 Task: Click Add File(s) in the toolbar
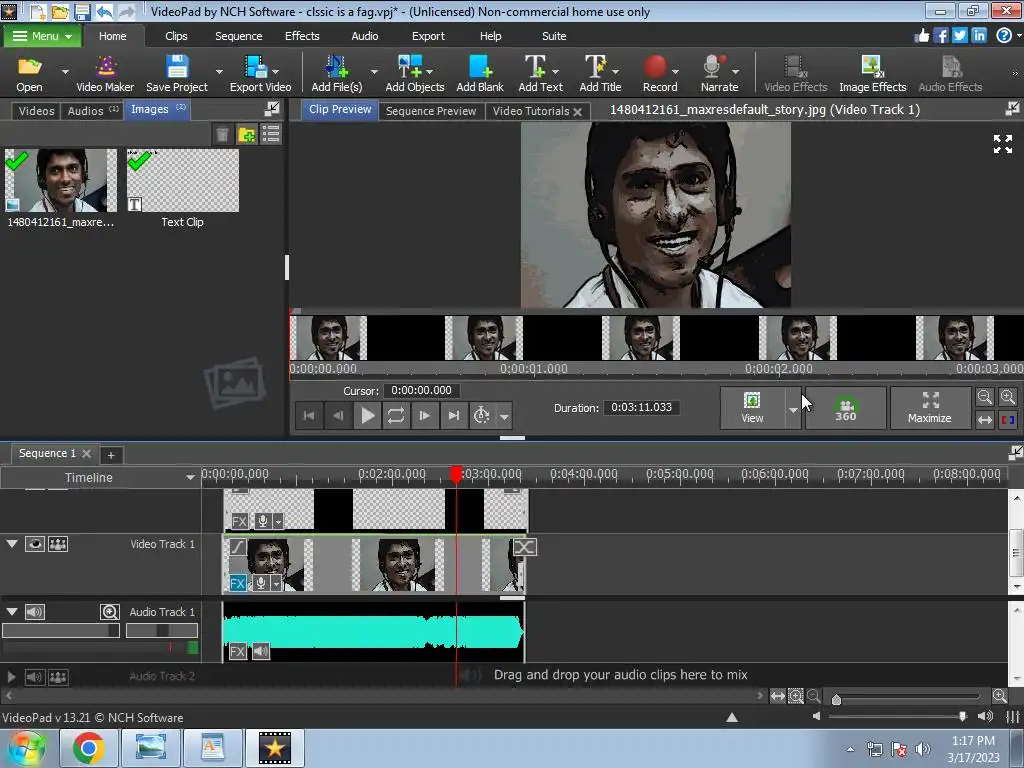coord(336,74)
